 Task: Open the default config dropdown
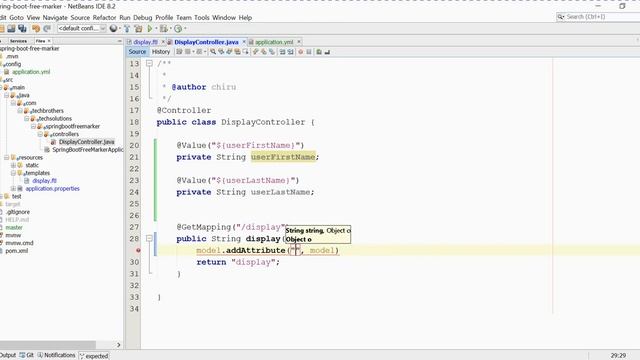[82, 29]
